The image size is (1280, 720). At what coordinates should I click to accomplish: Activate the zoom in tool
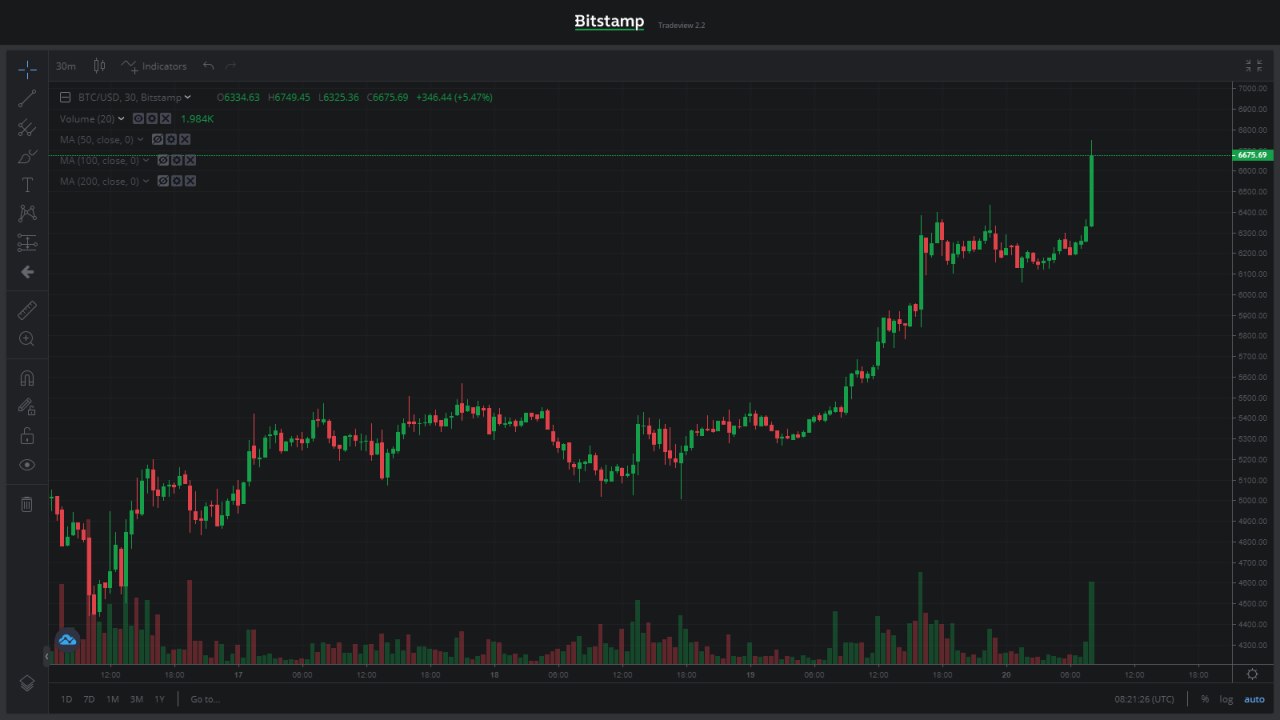coord(27,339)
